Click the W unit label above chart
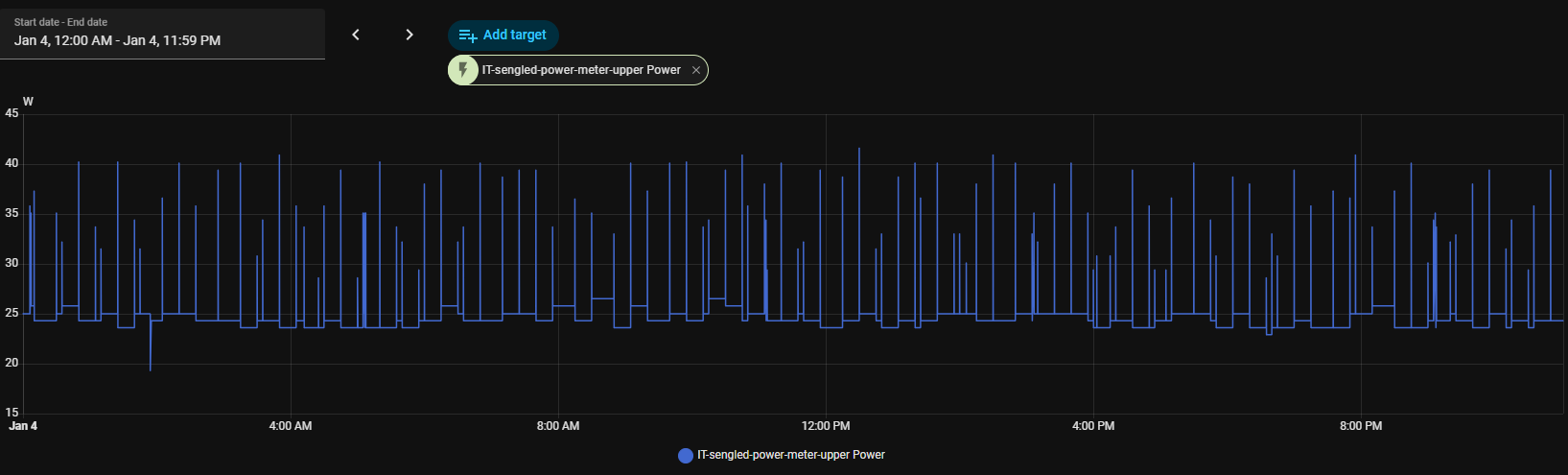 [28, 102]
